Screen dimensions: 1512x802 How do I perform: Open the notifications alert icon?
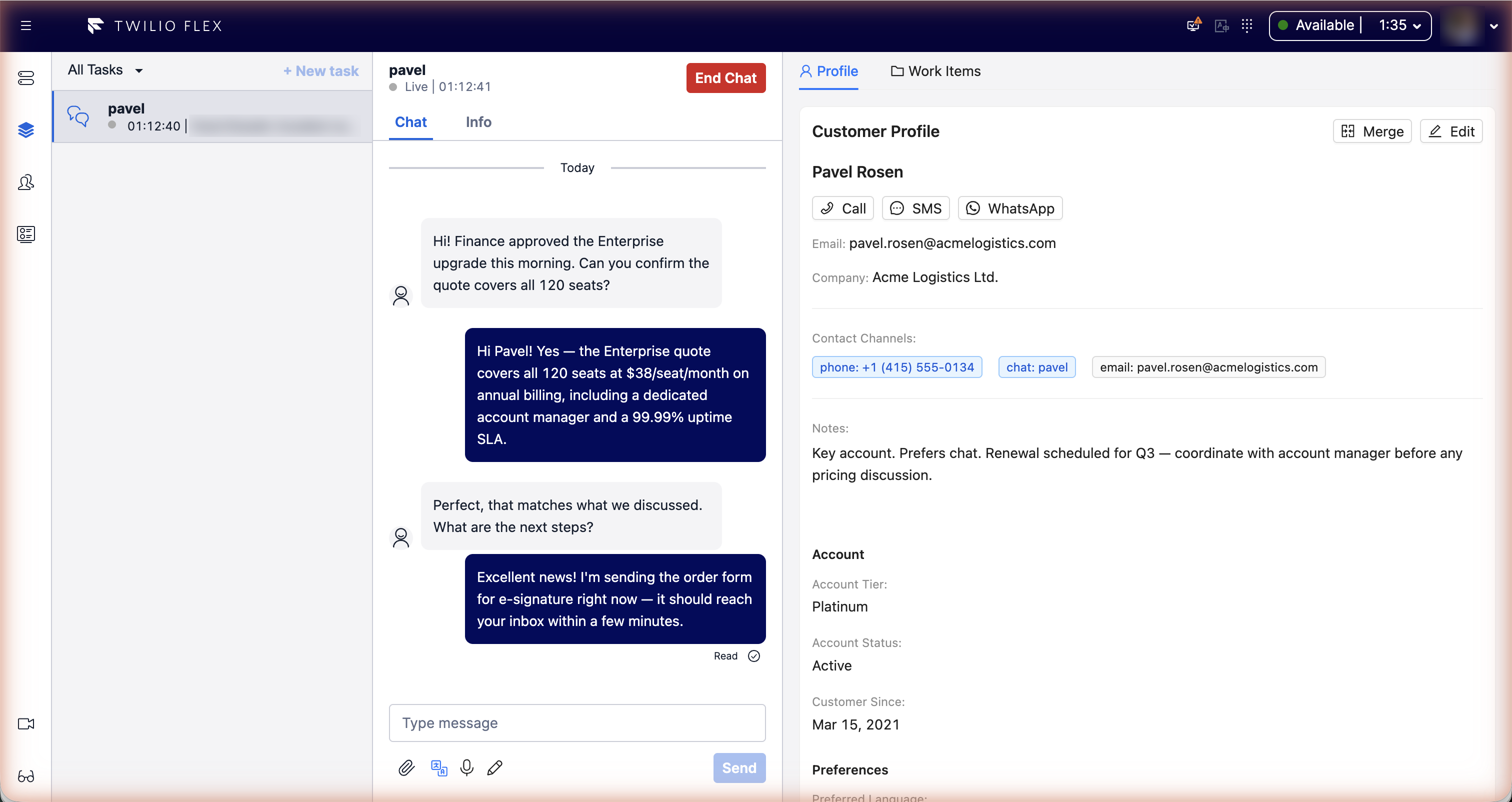pos(1194,24)
